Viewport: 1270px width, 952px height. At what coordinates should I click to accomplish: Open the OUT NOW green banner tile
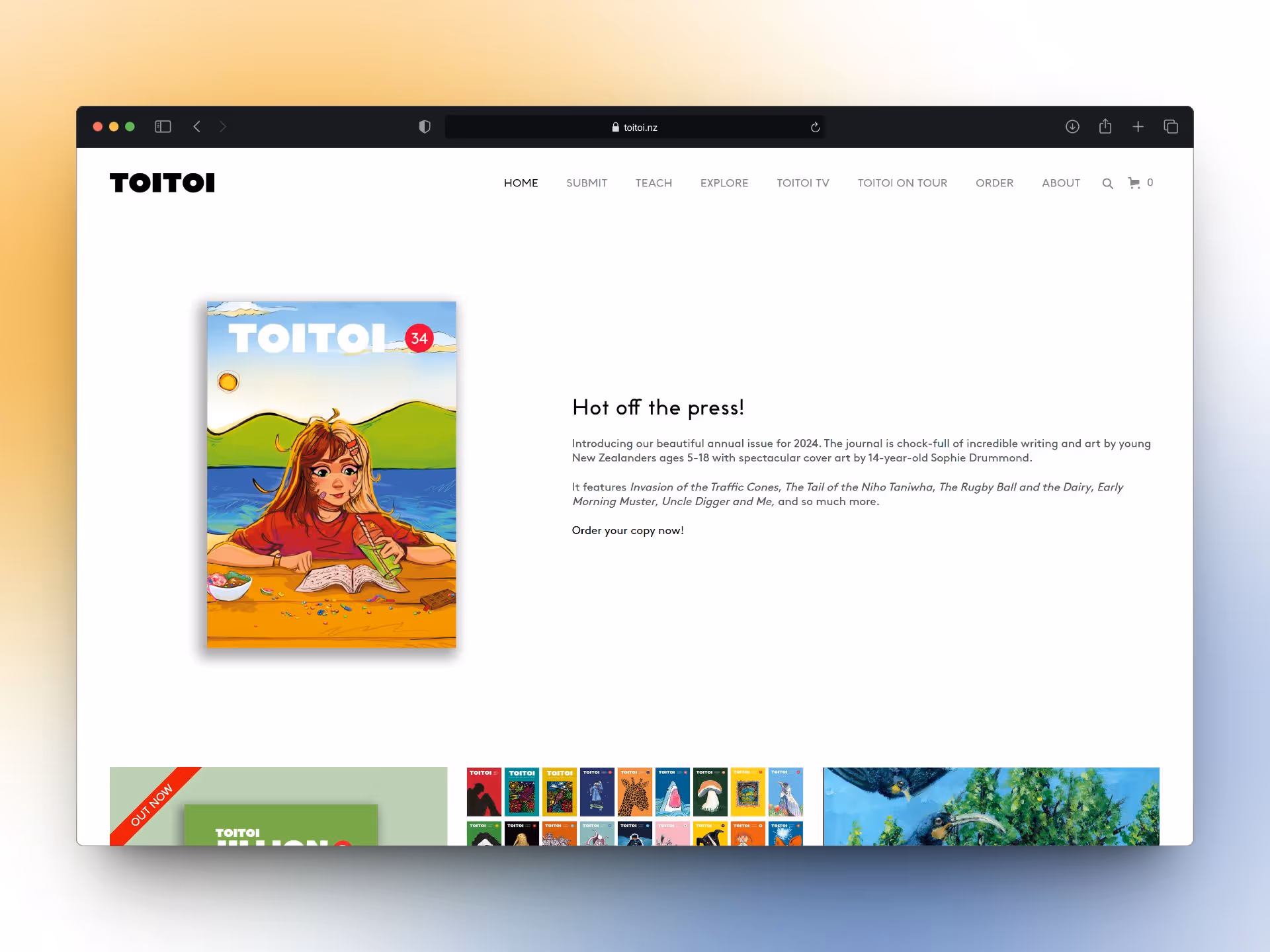pyautogui.click(x=278, y=806)
